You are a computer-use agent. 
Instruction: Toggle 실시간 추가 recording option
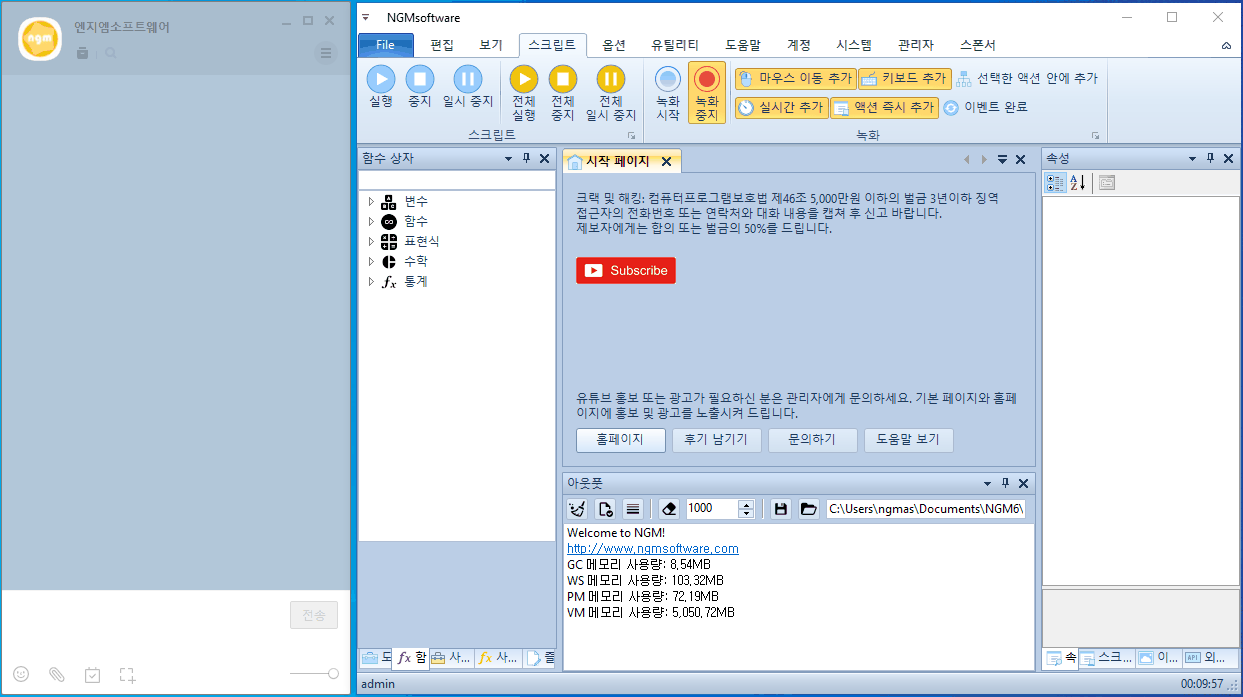coord(782,107)
